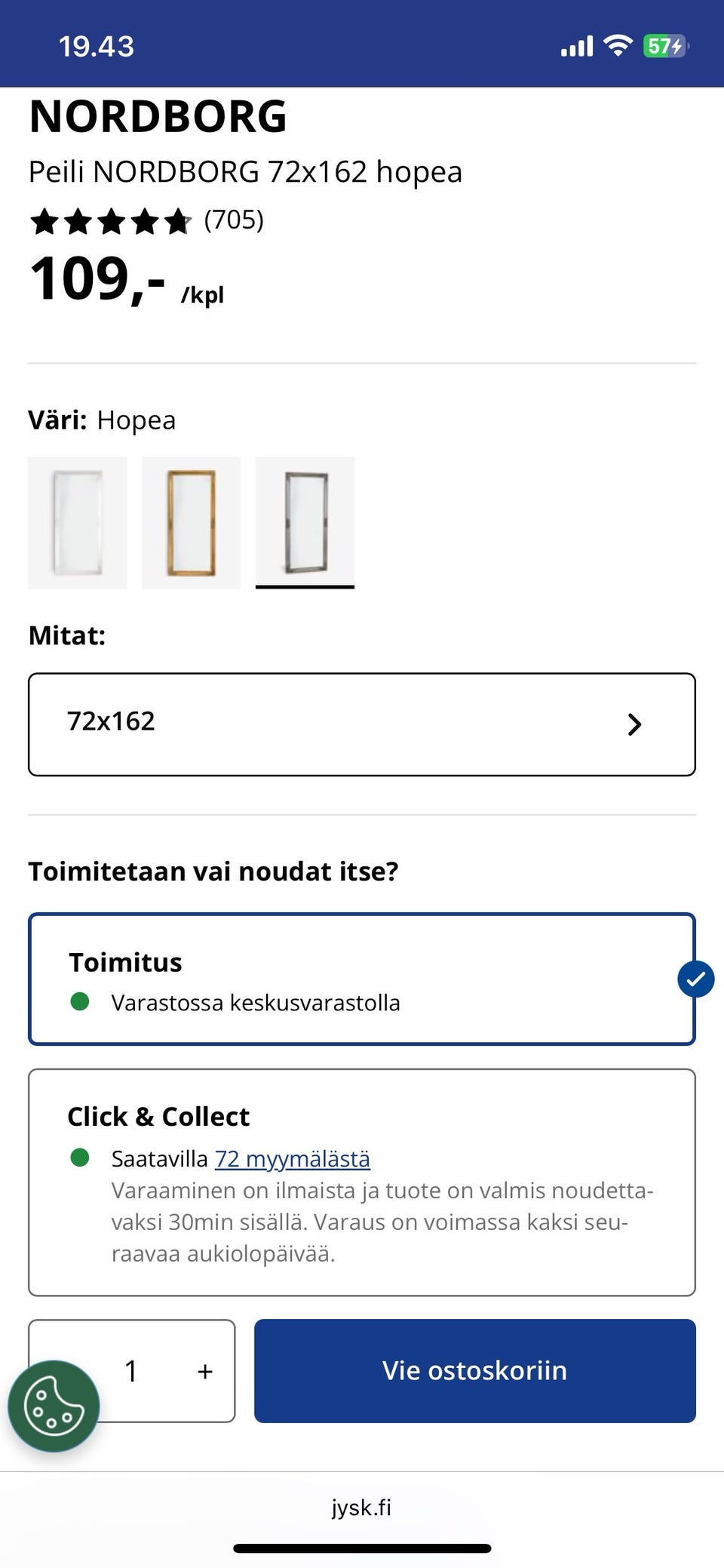Image resolution: width=724 pixels, height=1568 pixels.
Task: Tap the quantity number field
Action: 132,1371
